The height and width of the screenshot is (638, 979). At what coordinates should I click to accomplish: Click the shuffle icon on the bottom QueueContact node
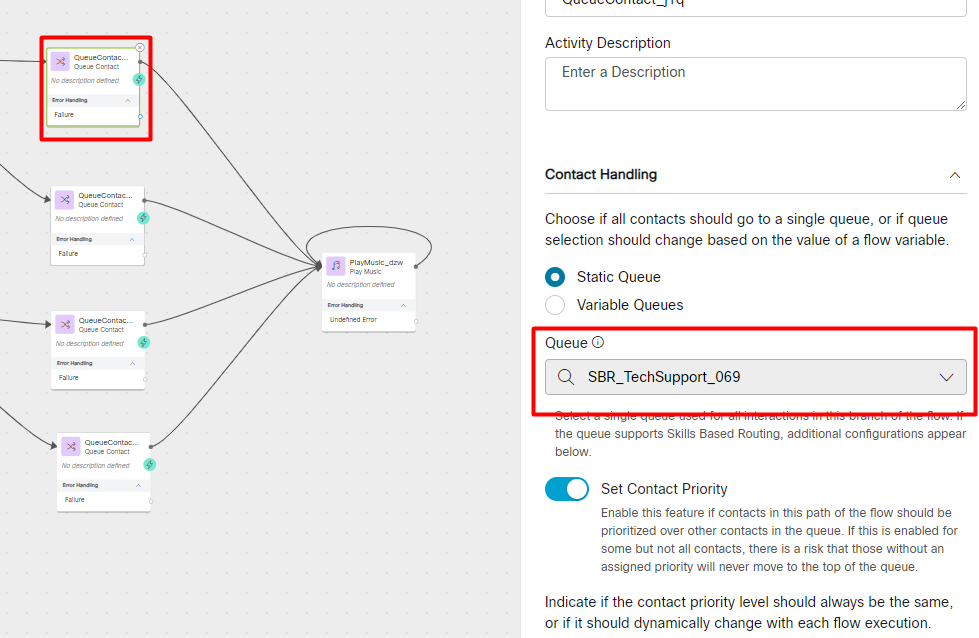click(71, 446)
